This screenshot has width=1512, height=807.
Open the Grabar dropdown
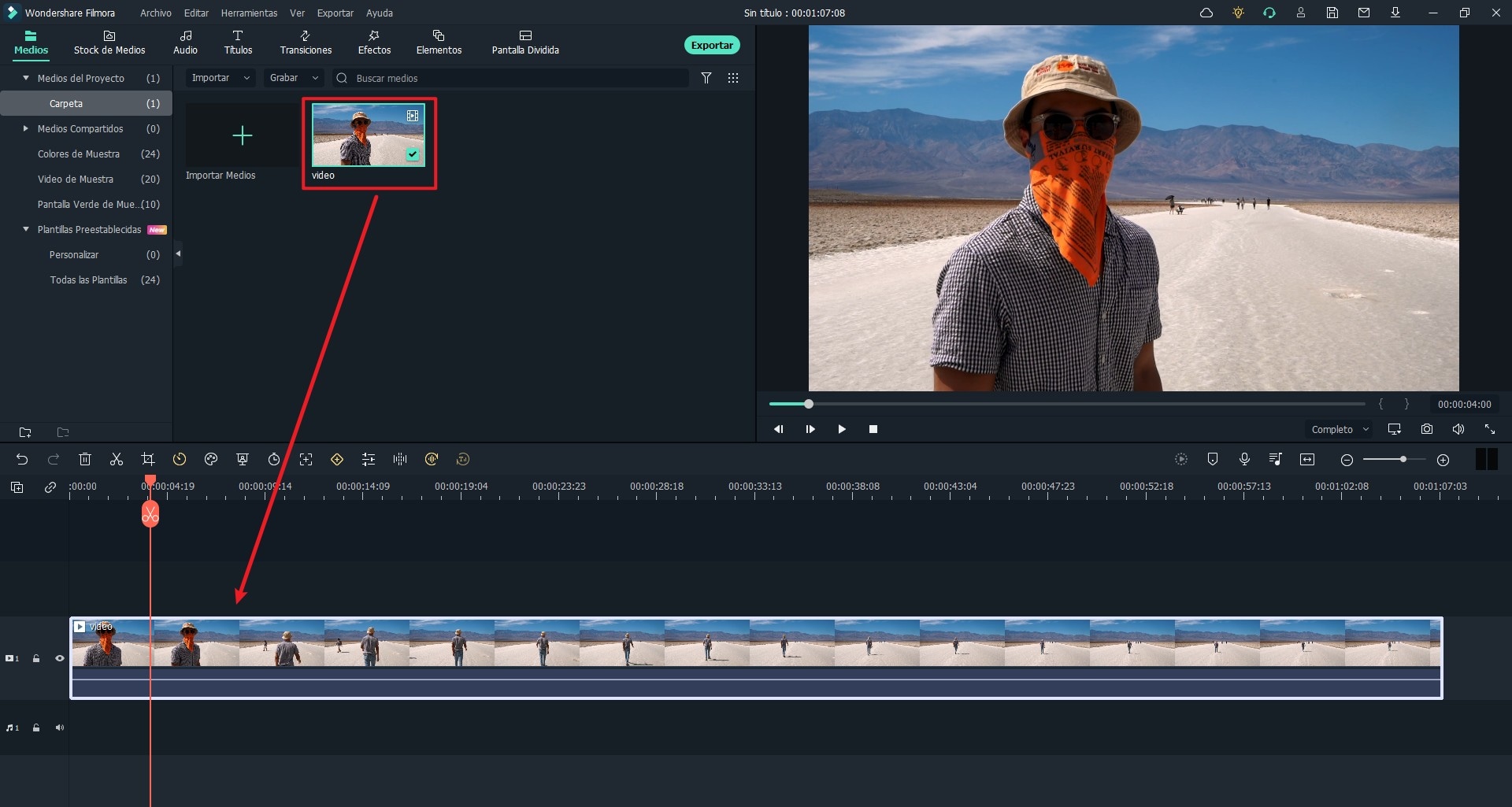coord(294,78)
